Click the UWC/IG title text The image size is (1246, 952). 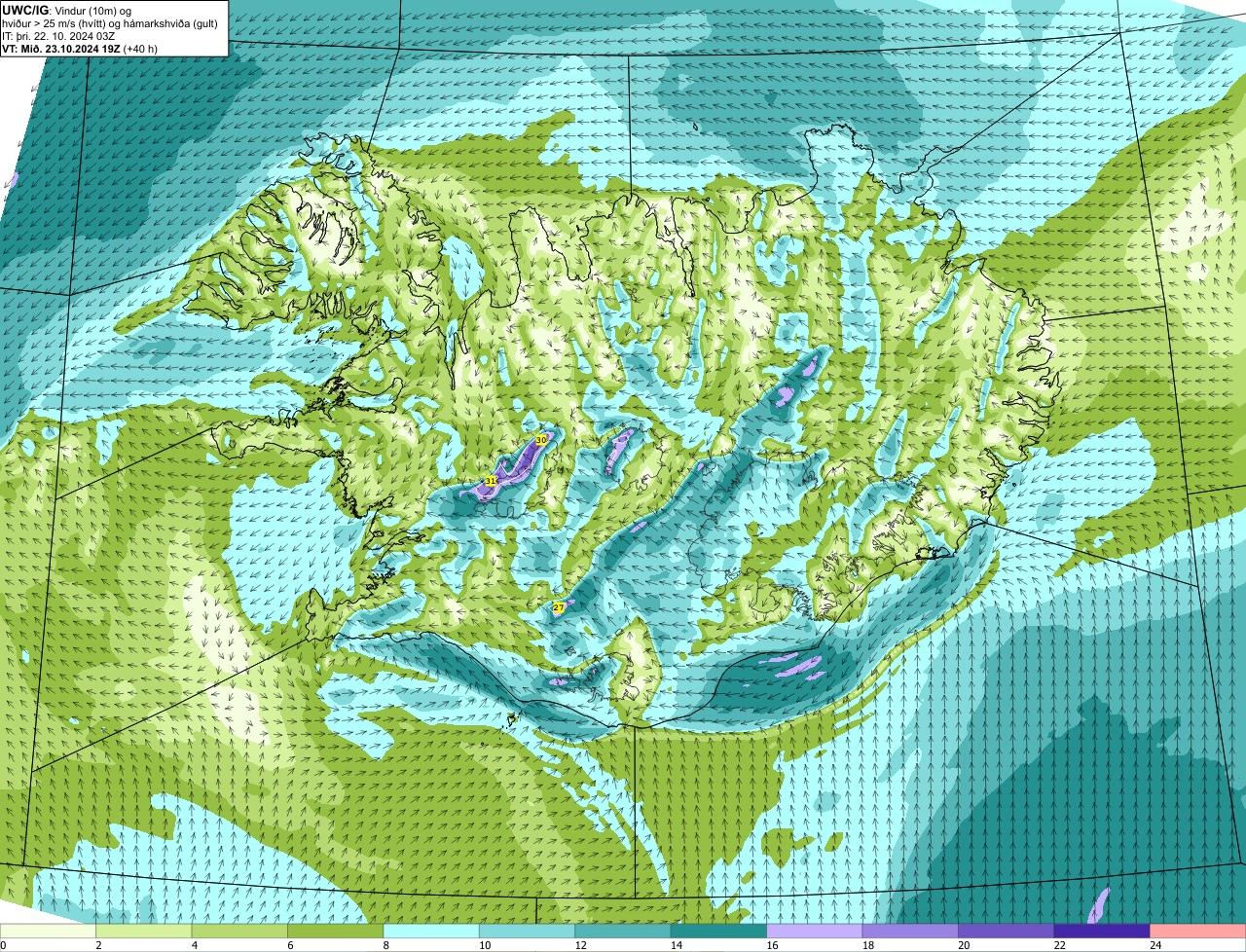coord(24,11)
